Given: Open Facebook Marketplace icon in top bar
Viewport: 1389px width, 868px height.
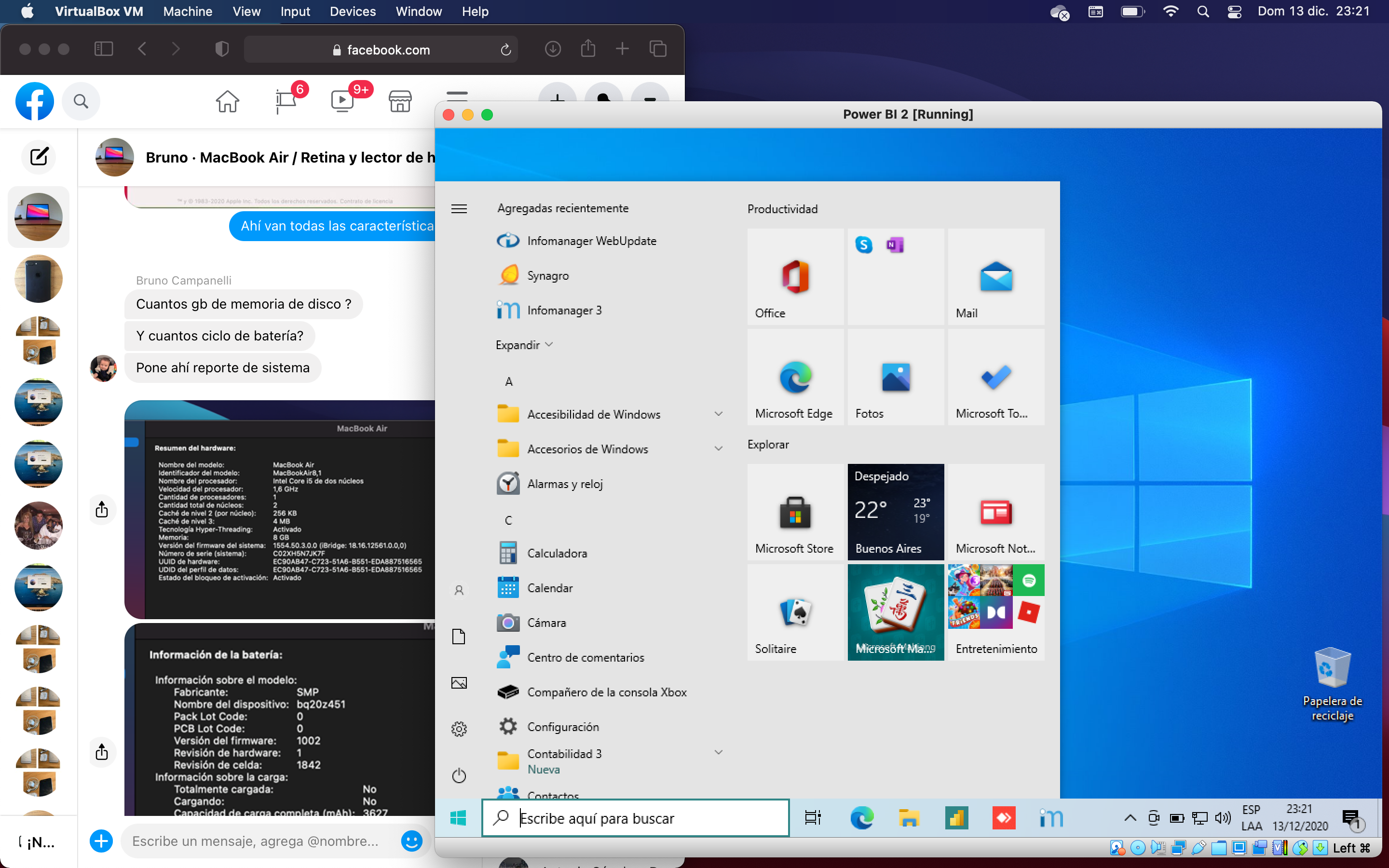Looking at the screenshot, I should point(400,101).
